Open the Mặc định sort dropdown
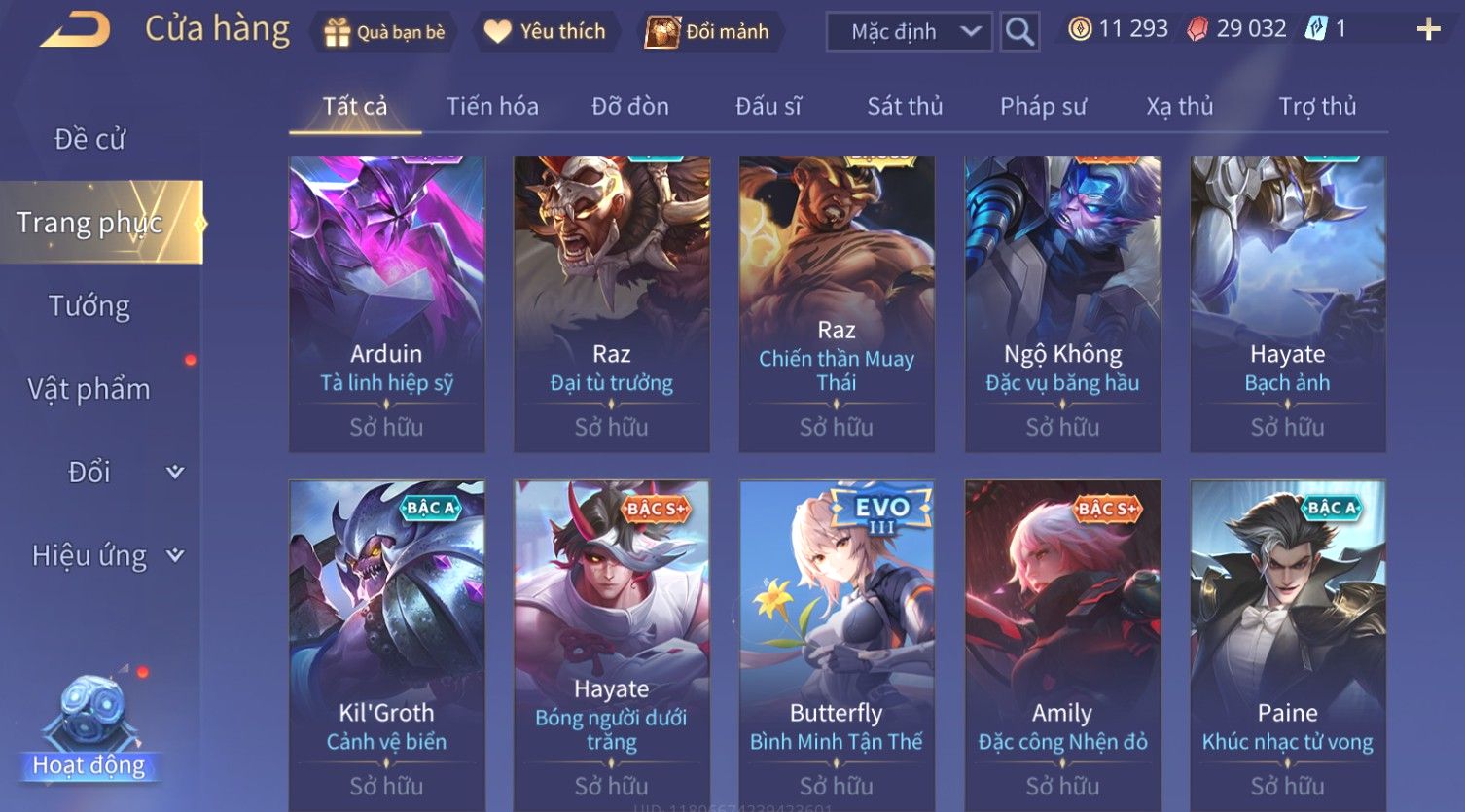The width and height of the screenshot is (1465, 812). coord(909,31)
